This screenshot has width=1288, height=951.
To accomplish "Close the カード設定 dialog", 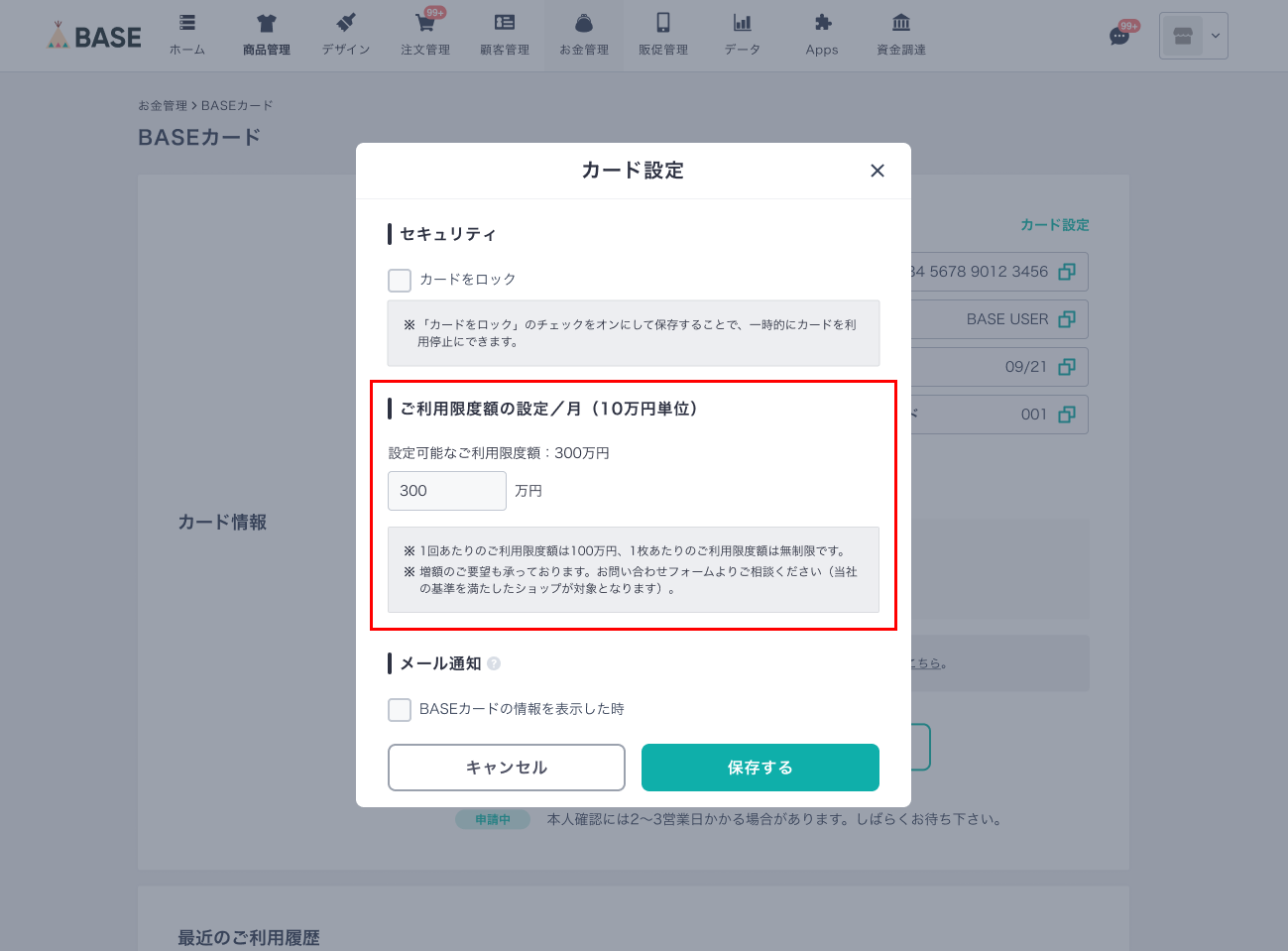I will [878, 171].
